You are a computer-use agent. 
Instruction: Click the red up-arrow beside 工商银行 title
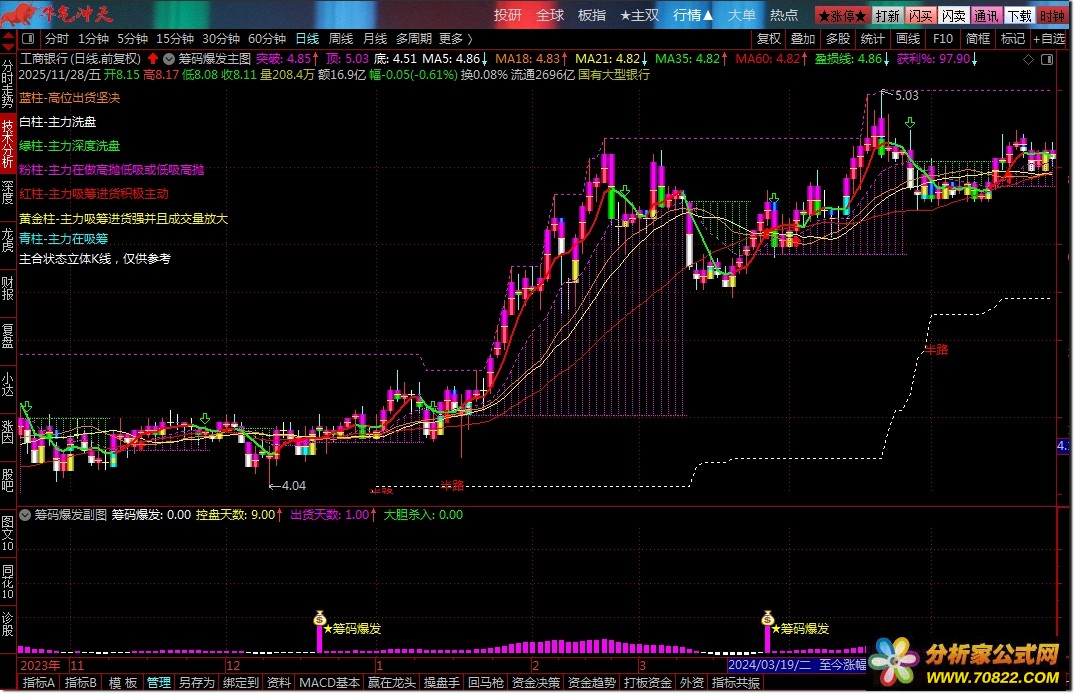(152, 59)
